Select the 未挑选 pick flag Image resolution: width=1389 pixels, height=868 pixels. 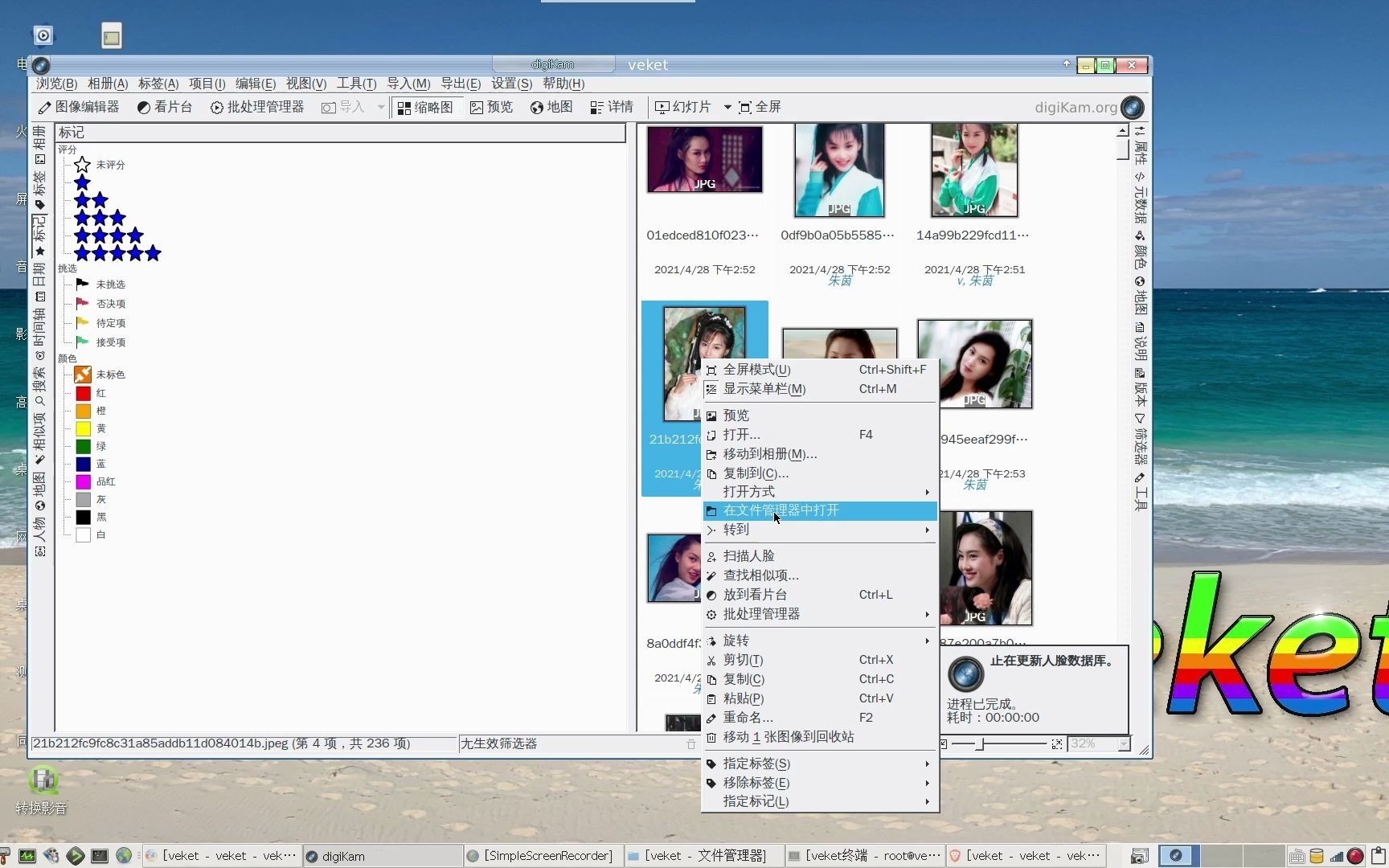coord(100,284)
